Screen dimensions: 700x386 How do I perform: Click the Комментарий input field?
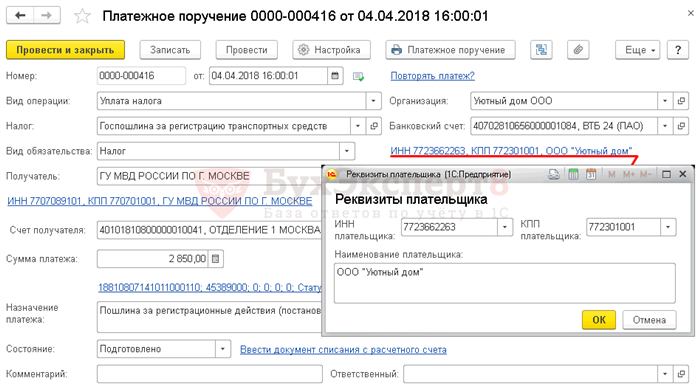point(209,374)
